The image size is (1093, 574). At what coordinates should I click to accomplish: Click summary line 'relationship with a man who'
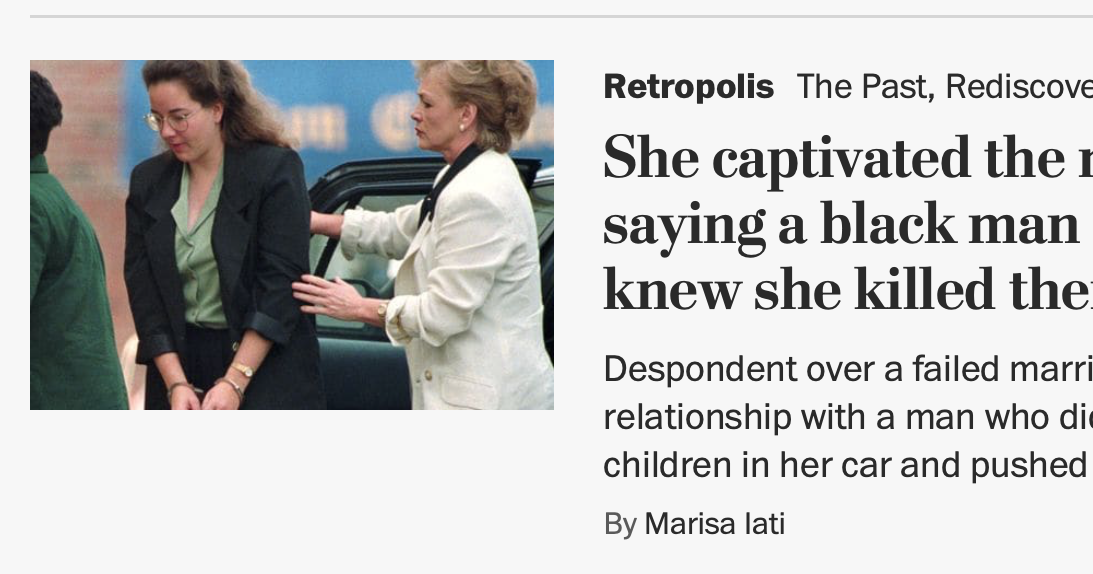(848, 417)
